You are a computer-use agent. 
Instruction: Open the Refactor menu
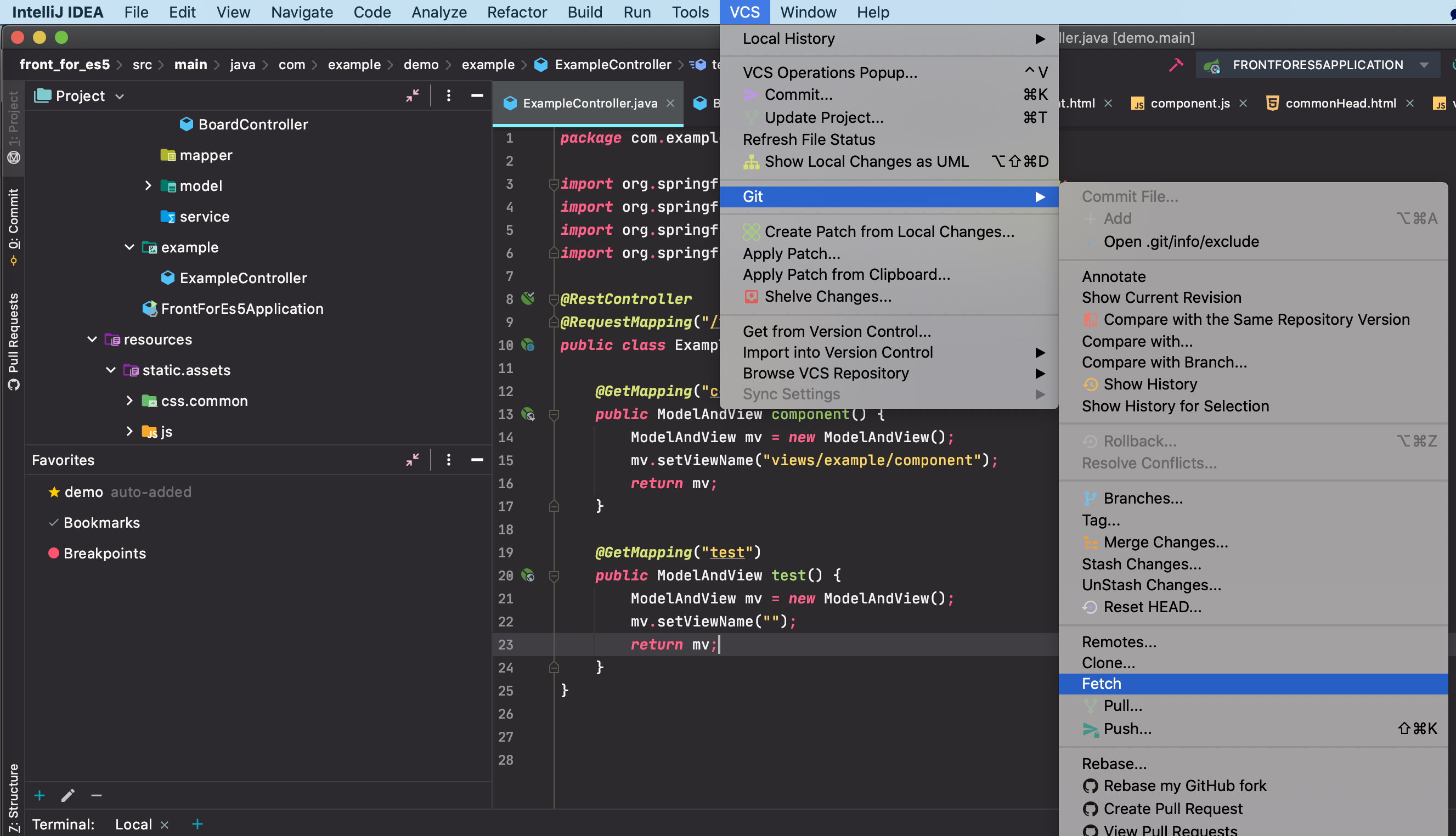coord(517,12)
